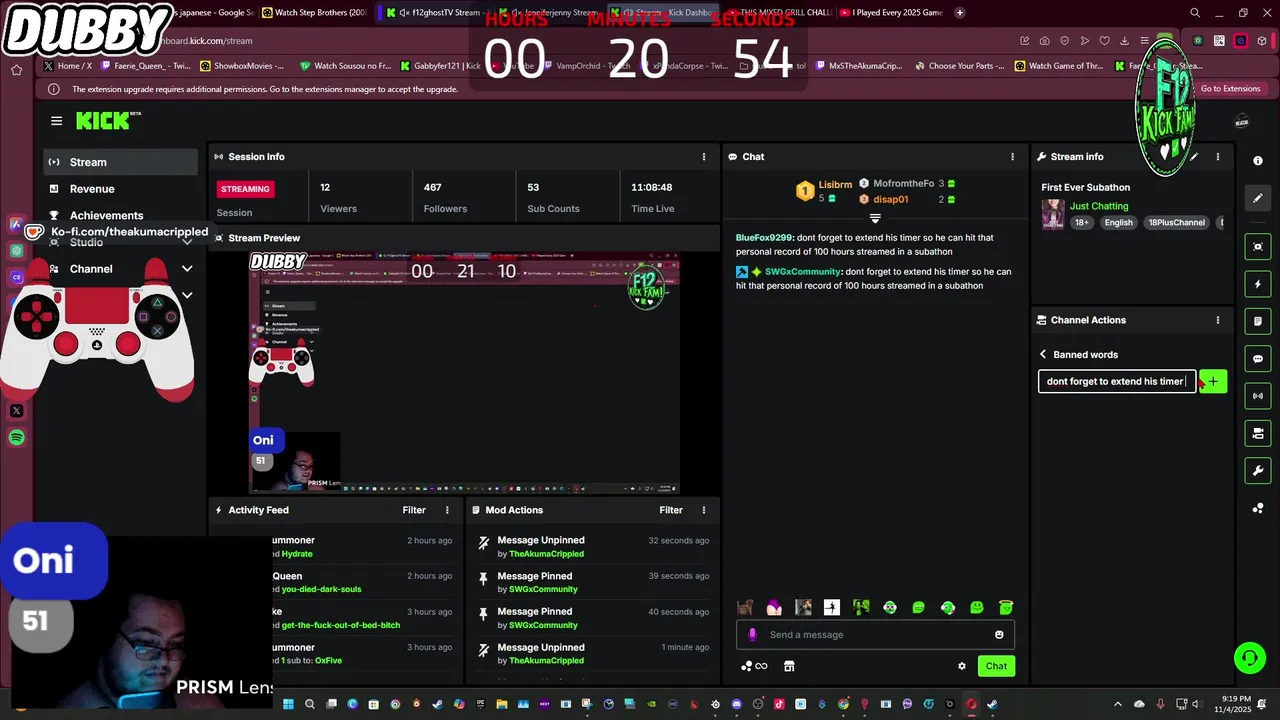This screenshot has width=1280, height=720.
Task: Open ShowboxMovies bookmark
Action: pyautogui.click(x=242, y=66)
